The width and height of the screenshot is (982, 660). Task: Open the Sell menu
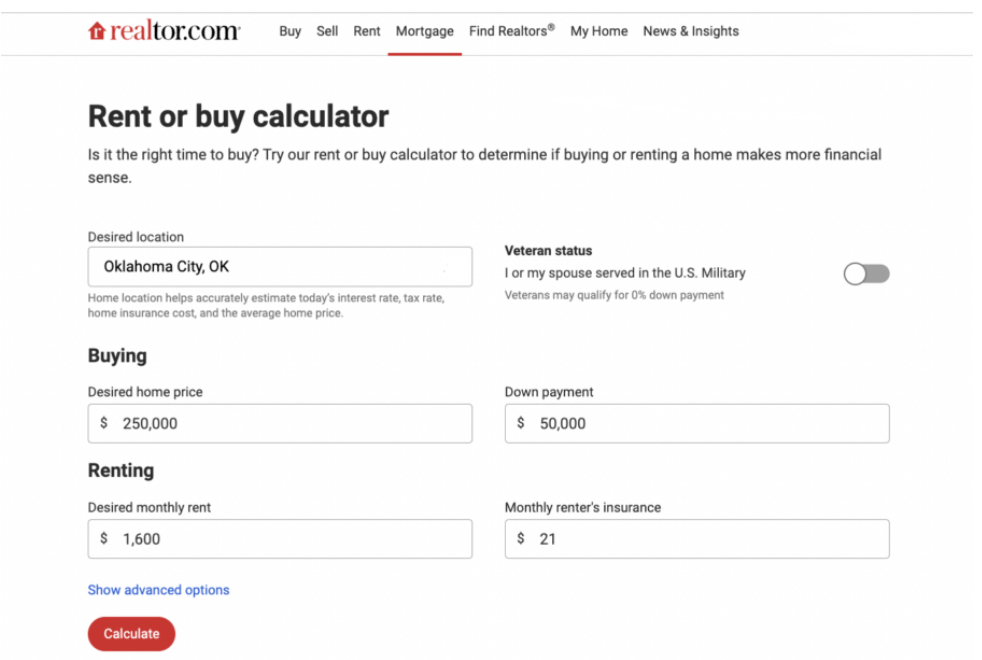[x=327, y=31]
